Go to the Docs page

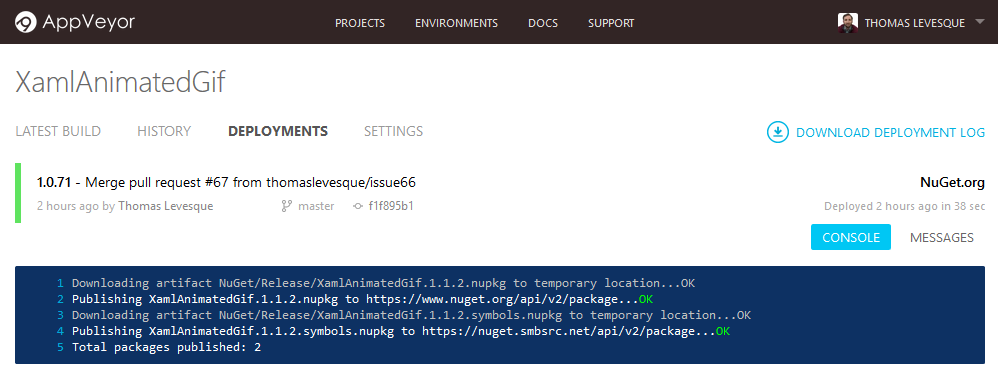point(543,23)
